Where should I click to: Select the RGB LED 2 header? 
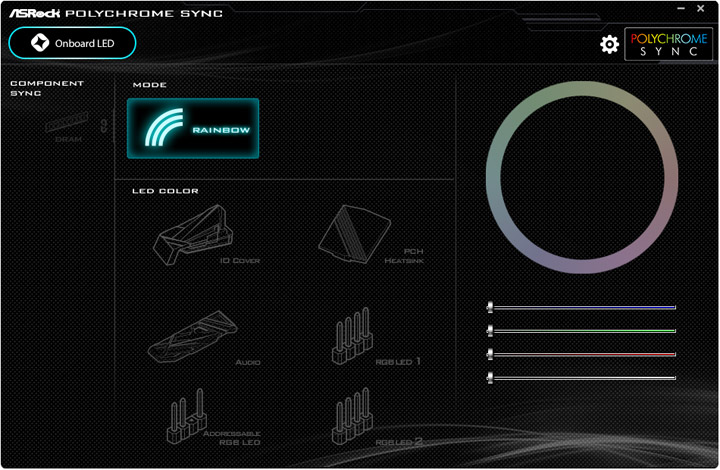point(376,417)
